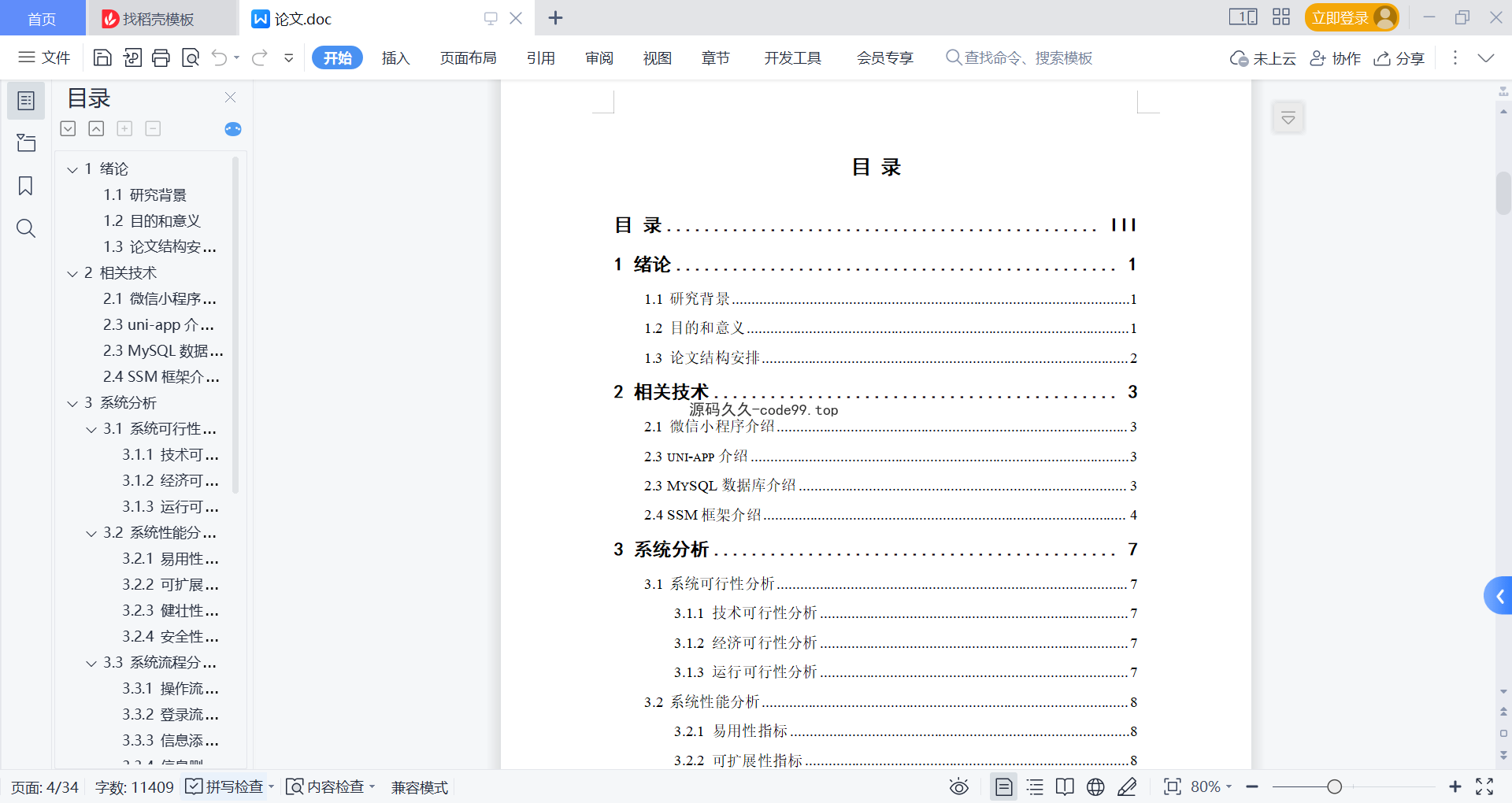Collapse the 1 绪论 outline node
This screenshot has width=1512, height=803.
tap(72, 169)
